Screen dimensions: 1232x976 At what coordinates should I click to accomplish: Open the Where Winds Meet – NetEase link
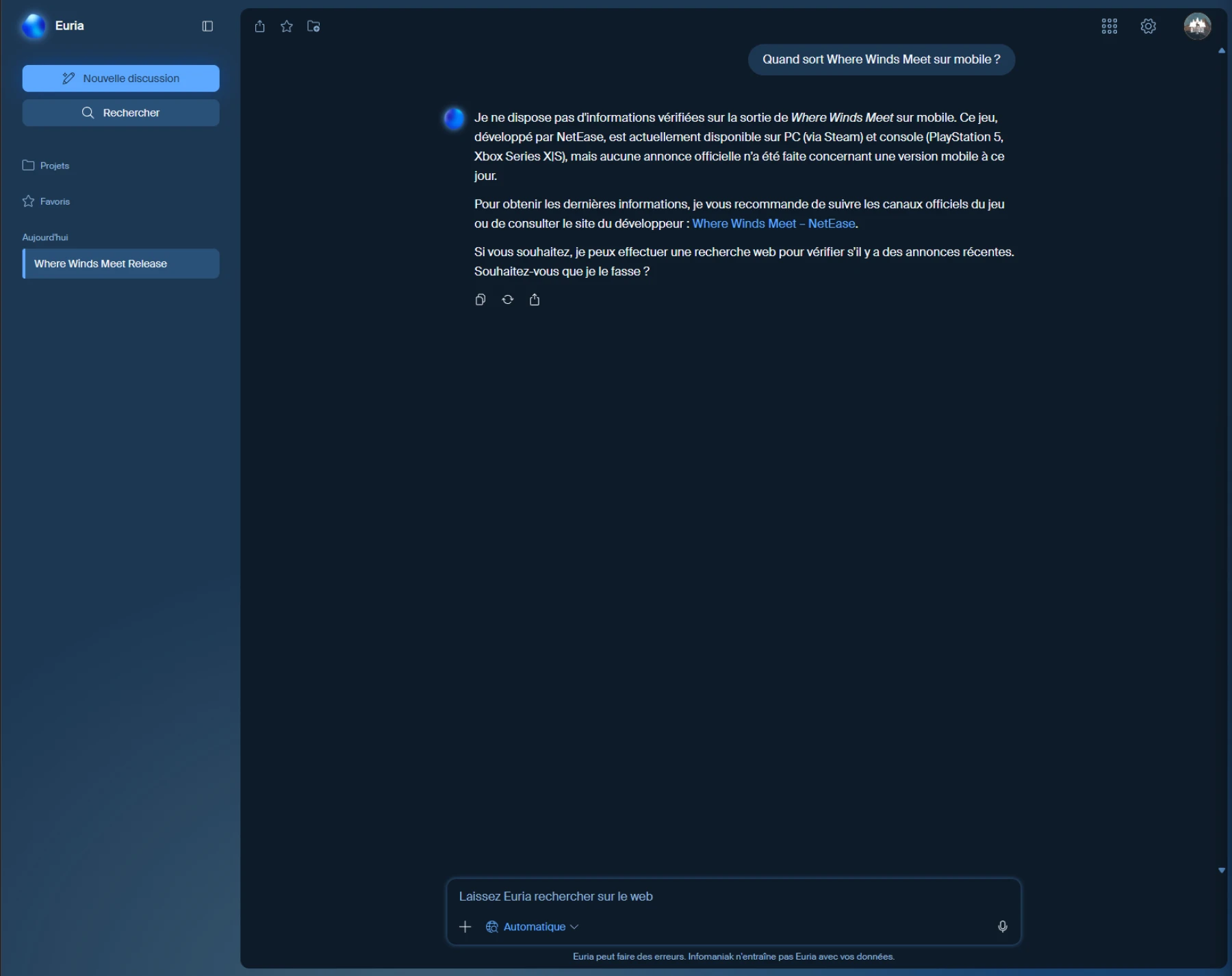pyautogui.click(x=773, y=224)
